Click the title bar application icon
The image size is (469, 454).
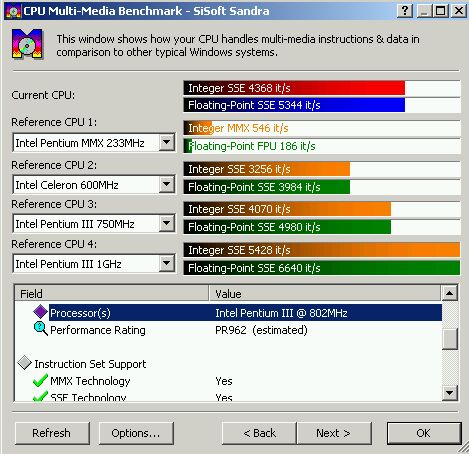click(13, 11)
